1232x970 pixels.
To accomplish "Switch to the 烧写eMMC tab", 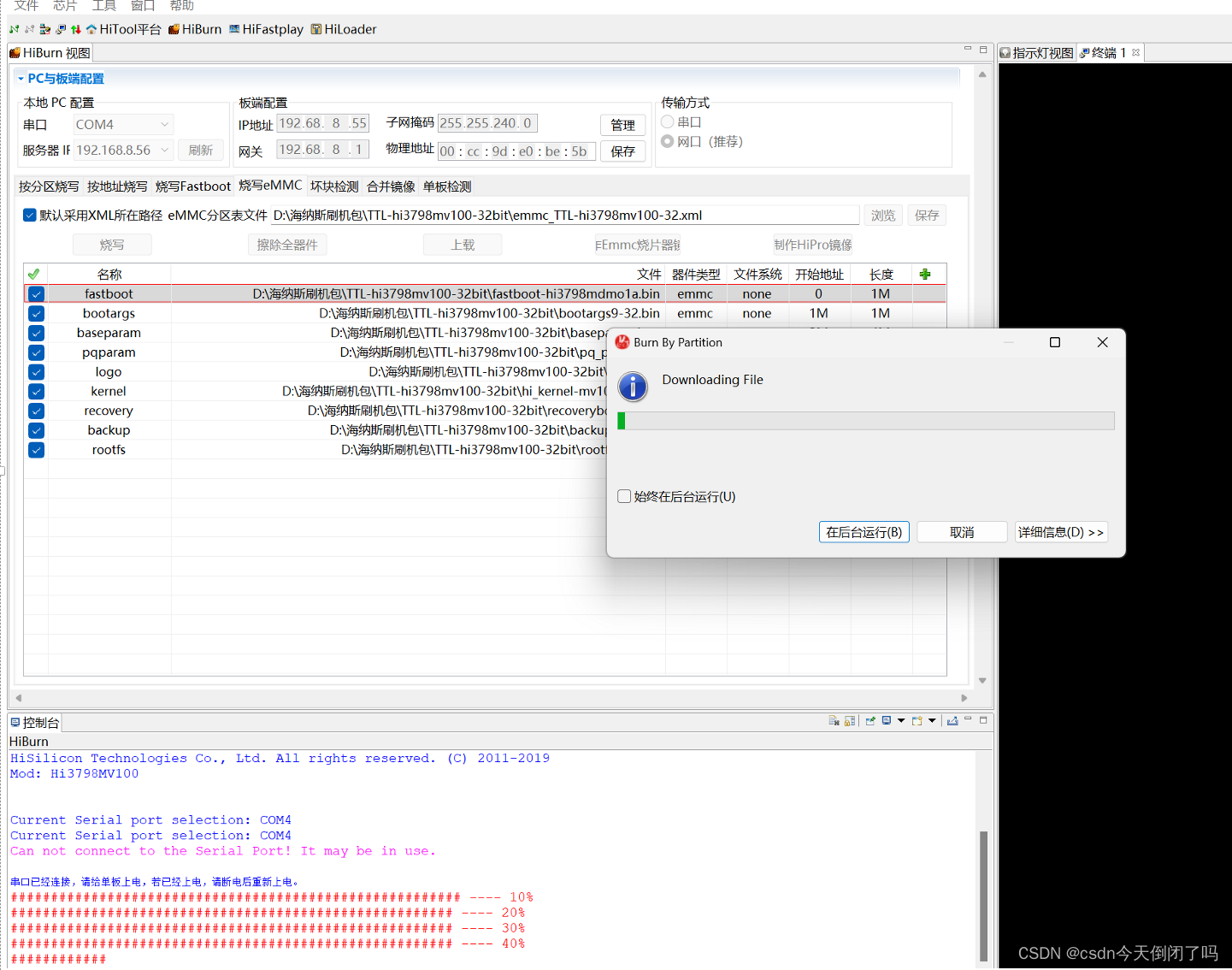I will [270, 186].
